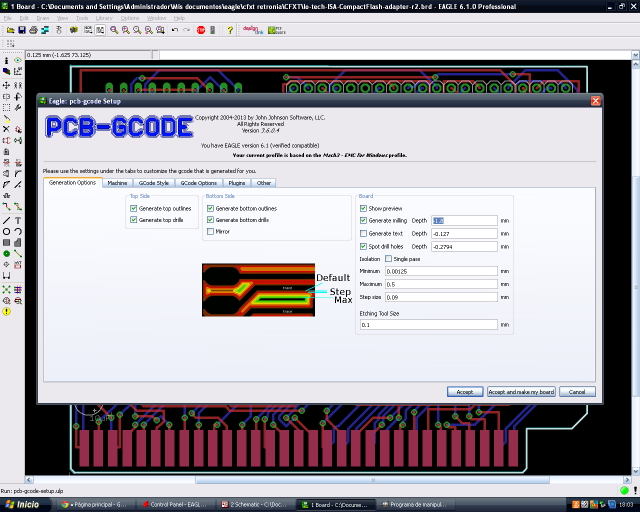Click the text Depth field -0.127
This screenshot has width=640, height=512.
pyautogui.click(x=464, y=234)
